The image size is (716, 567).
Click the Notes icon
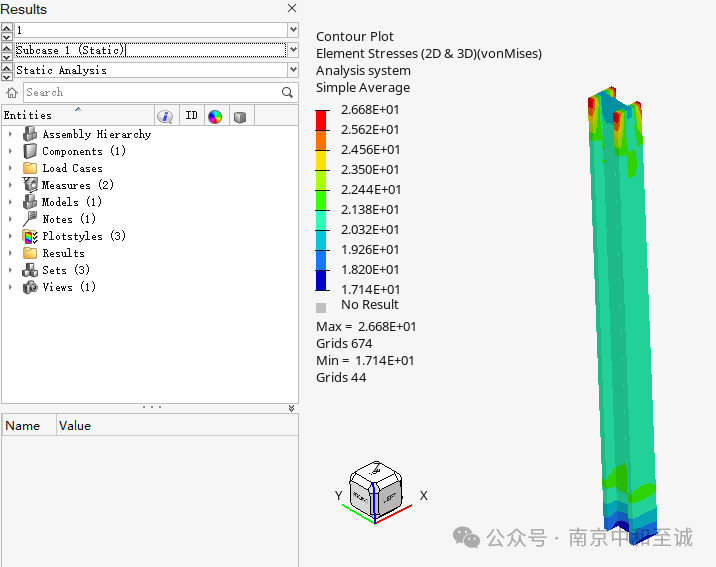(x=30, y=219)
